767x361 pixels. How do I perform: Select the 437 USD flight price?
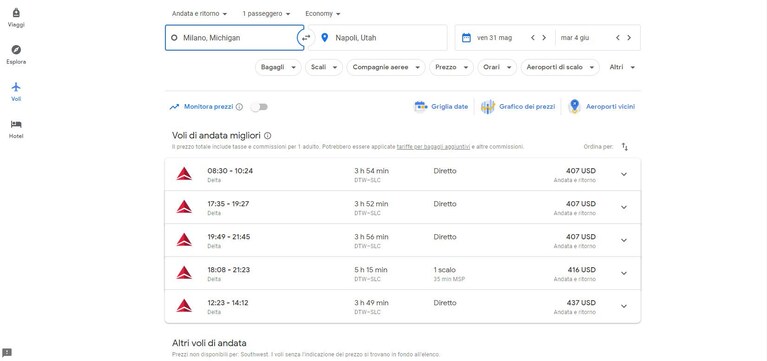581,303
